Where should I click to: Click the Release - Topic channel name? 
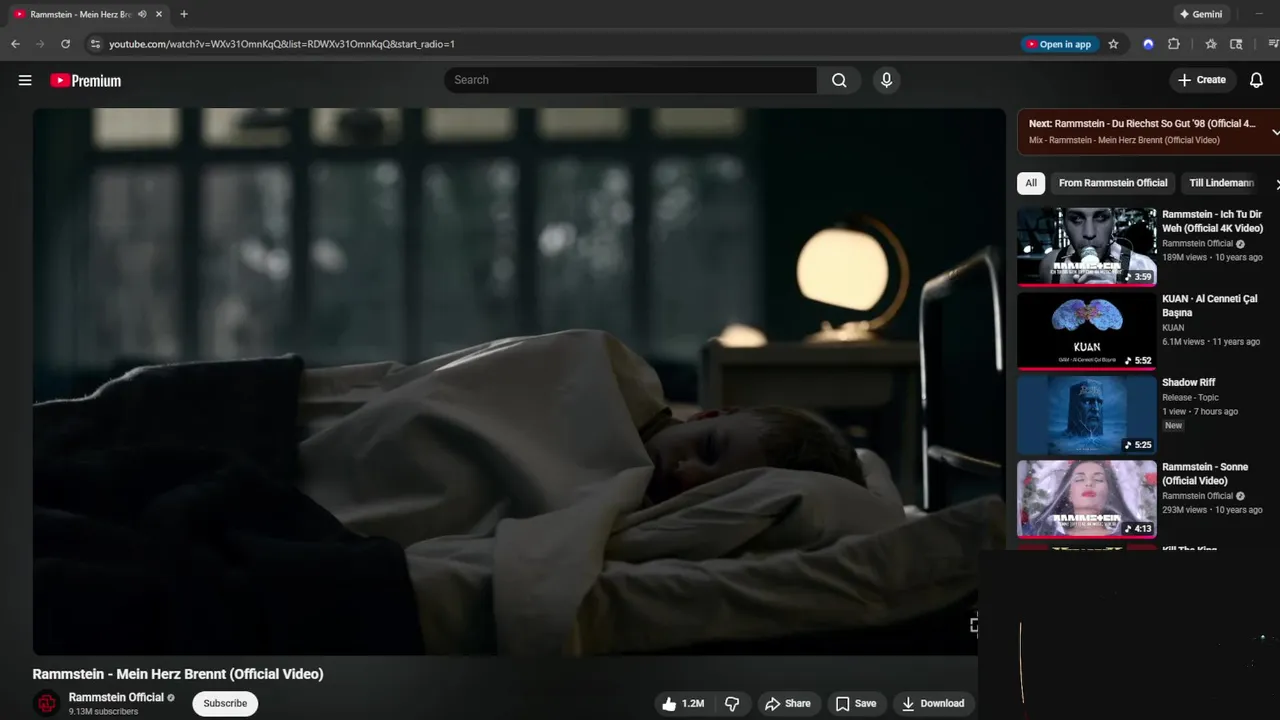(x=1190, y=397)
